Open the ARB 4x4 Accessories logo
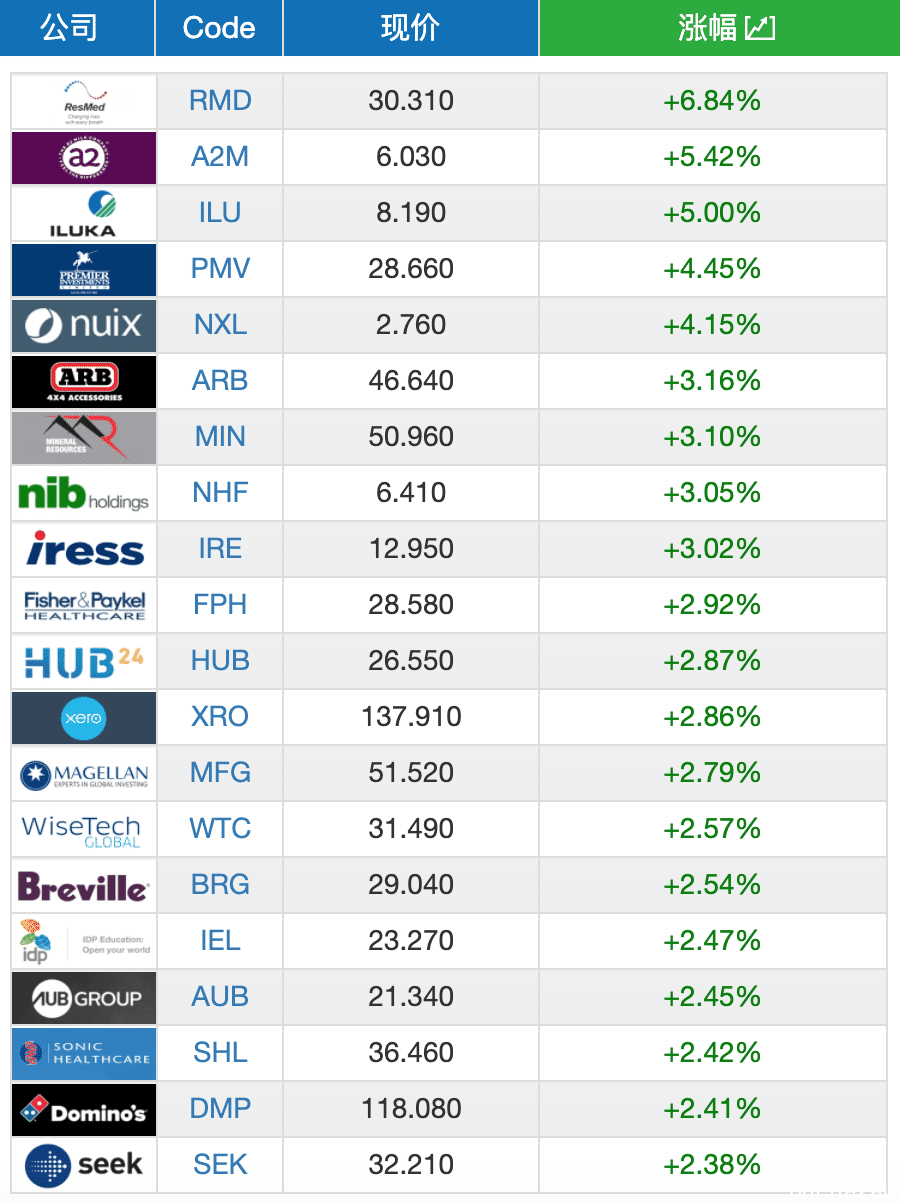900x1202 pixels. [x=84, y=381]
